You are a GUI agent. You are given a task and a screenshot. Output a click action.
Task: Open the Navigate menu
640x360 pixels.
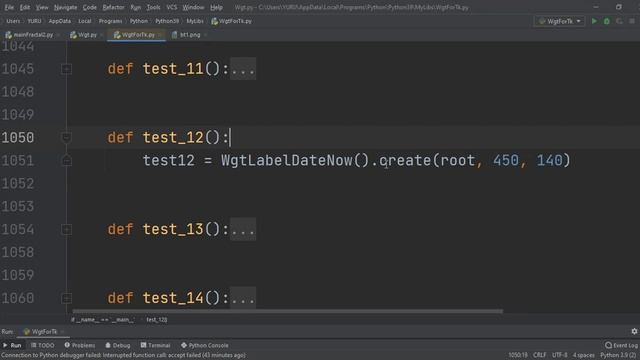click(x=65, y=7)
